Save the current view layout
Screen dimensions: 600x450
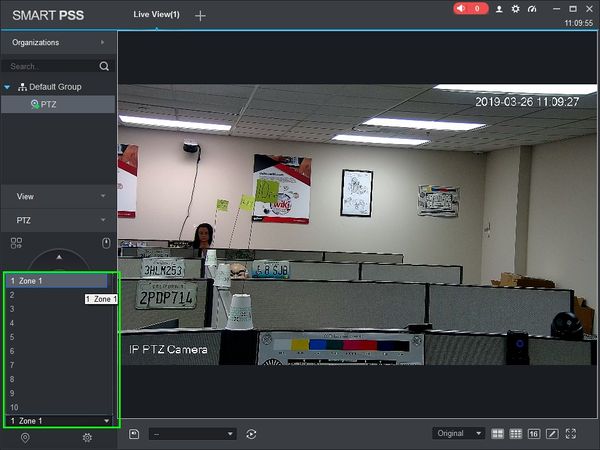134,434
